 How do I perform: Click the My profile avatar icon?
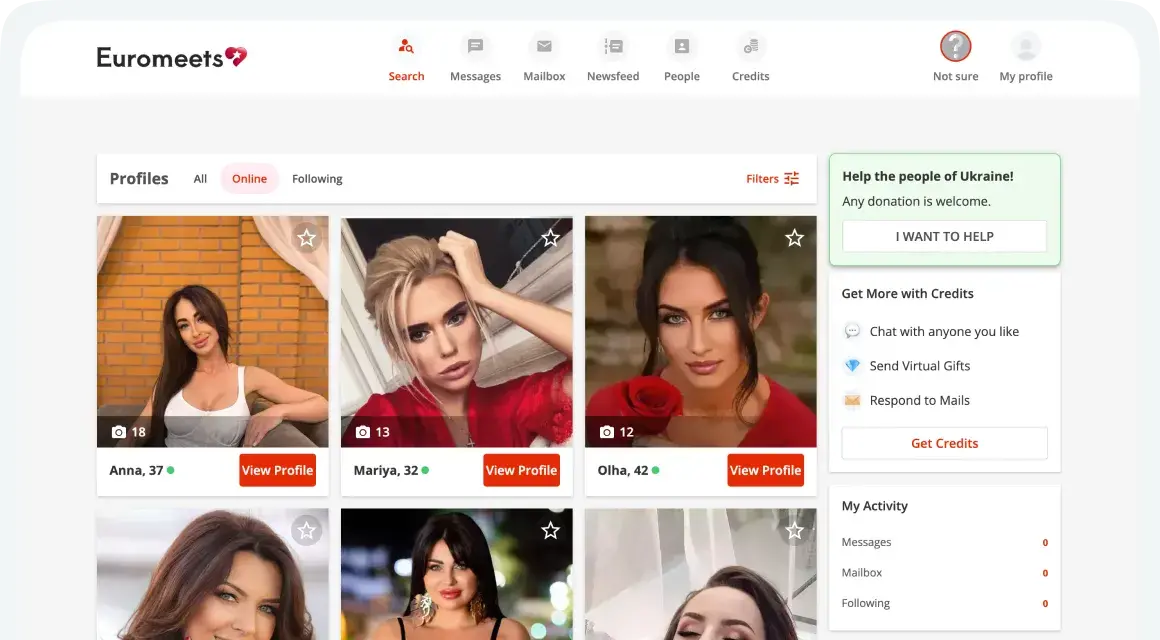pyautogui.click(x=1026, y=46)
